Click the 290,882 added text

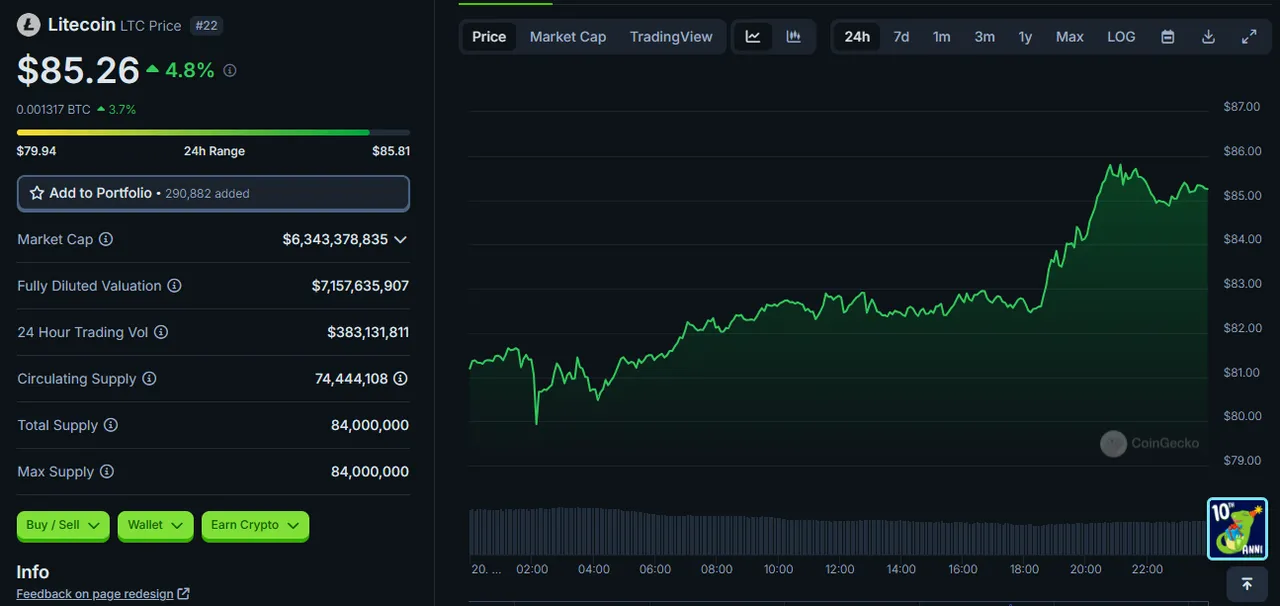coord(207,194)
